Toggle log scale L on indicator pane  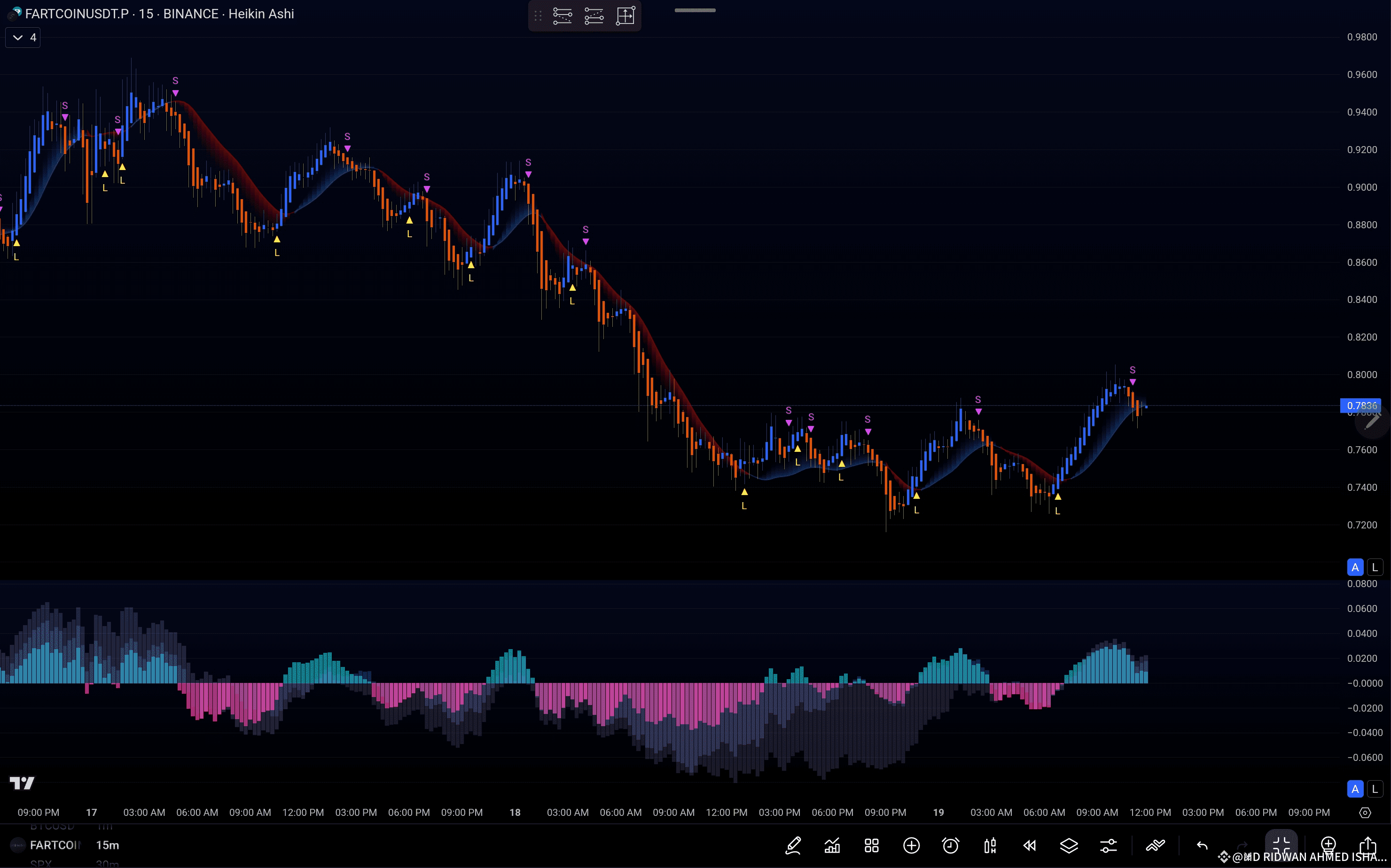click(1375, 789)
